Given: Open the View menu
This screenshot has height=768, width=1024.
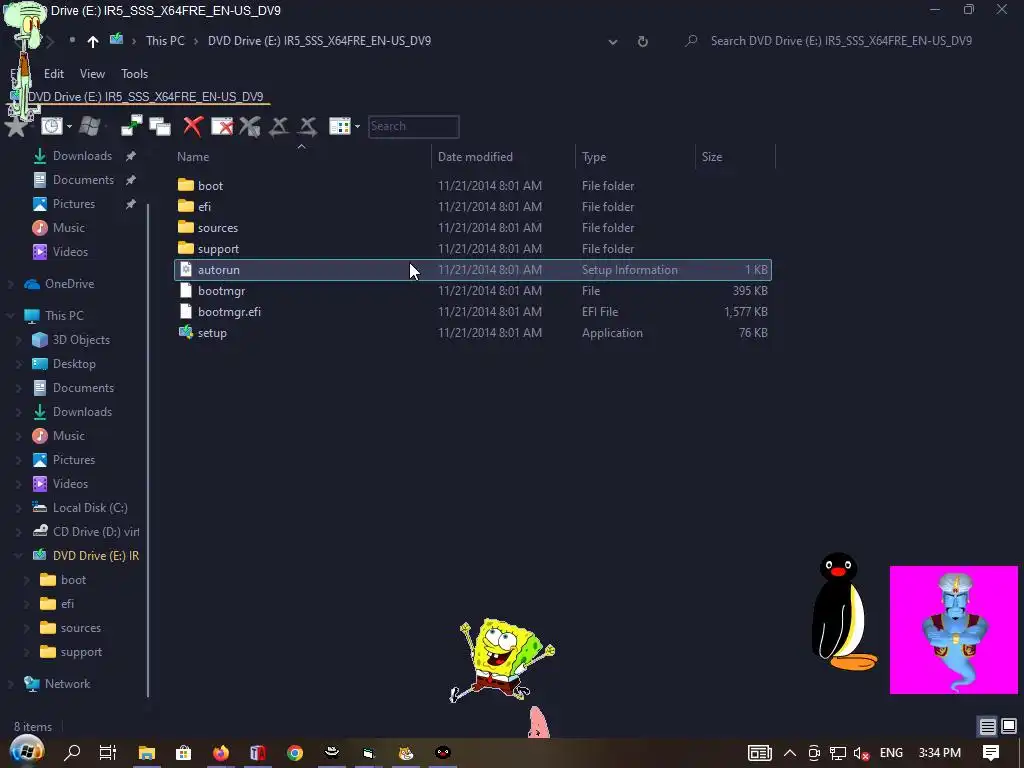Looking at the screenshot, I should (x=92, y=74).
